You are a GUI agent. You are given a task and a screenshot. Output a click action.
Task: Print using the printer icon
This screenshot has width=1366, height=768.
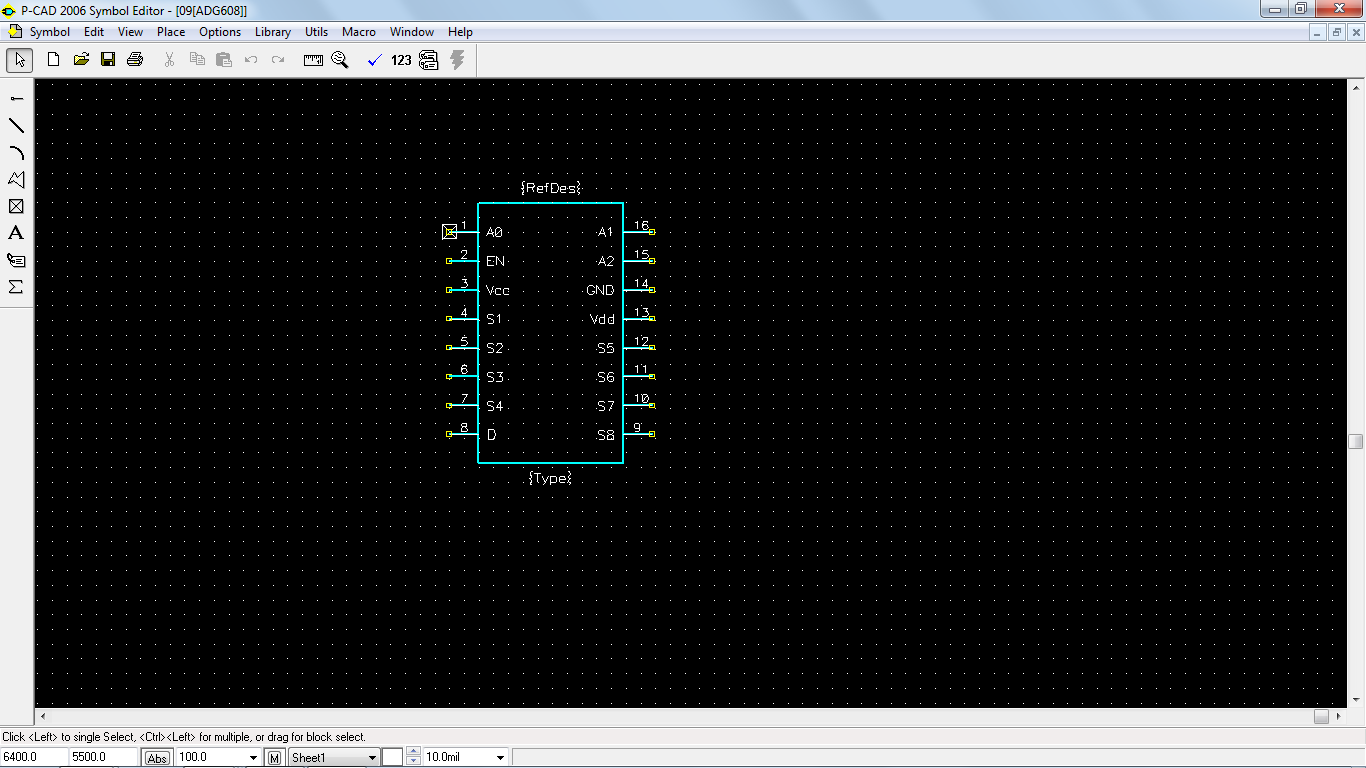[x=135, y=60]
